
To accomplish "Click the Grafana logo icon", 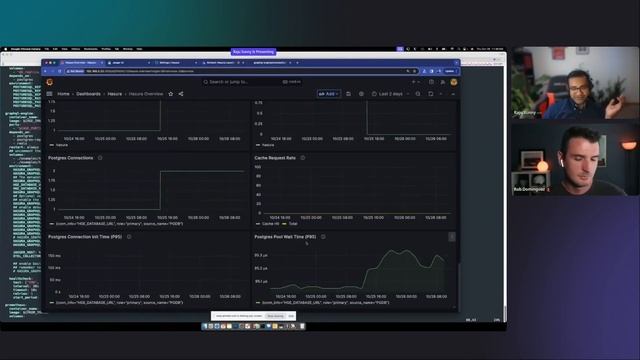I will [x=50, y=82].
